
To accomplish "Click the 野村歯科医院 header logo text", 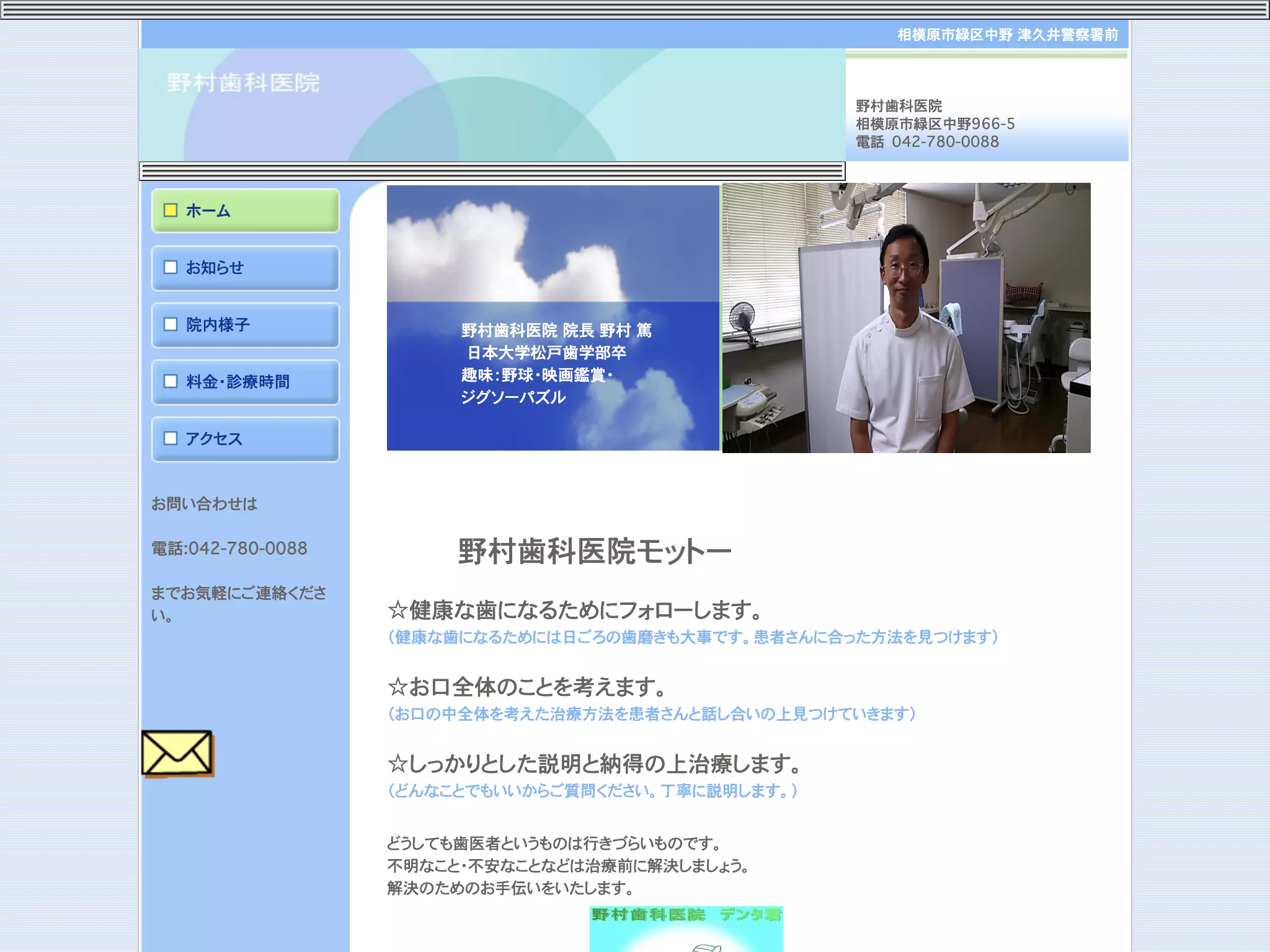I will coord(243,82).
